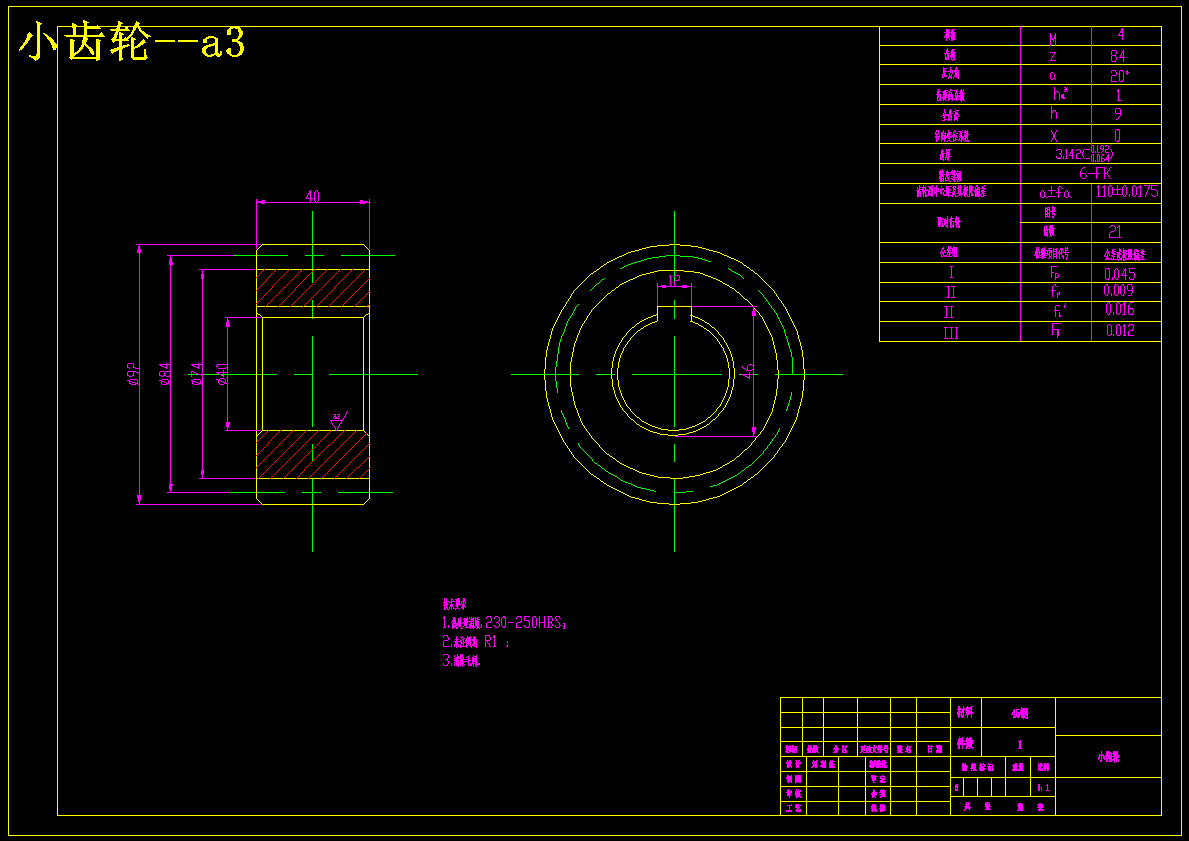Select the third technical requirement note line
This screenshot has width=1189, height=841.
tap(461, 661)
